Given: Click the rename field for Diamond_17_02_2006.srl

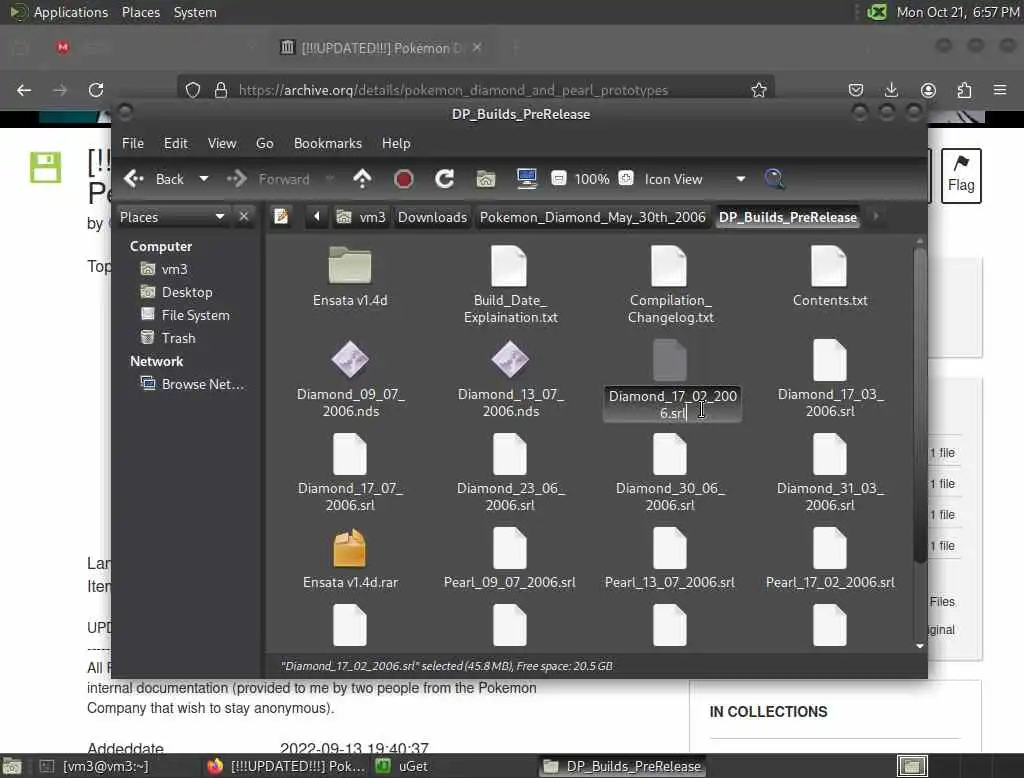Looking at the screenshot, I should pyautogui.click(x=673, y=404).
